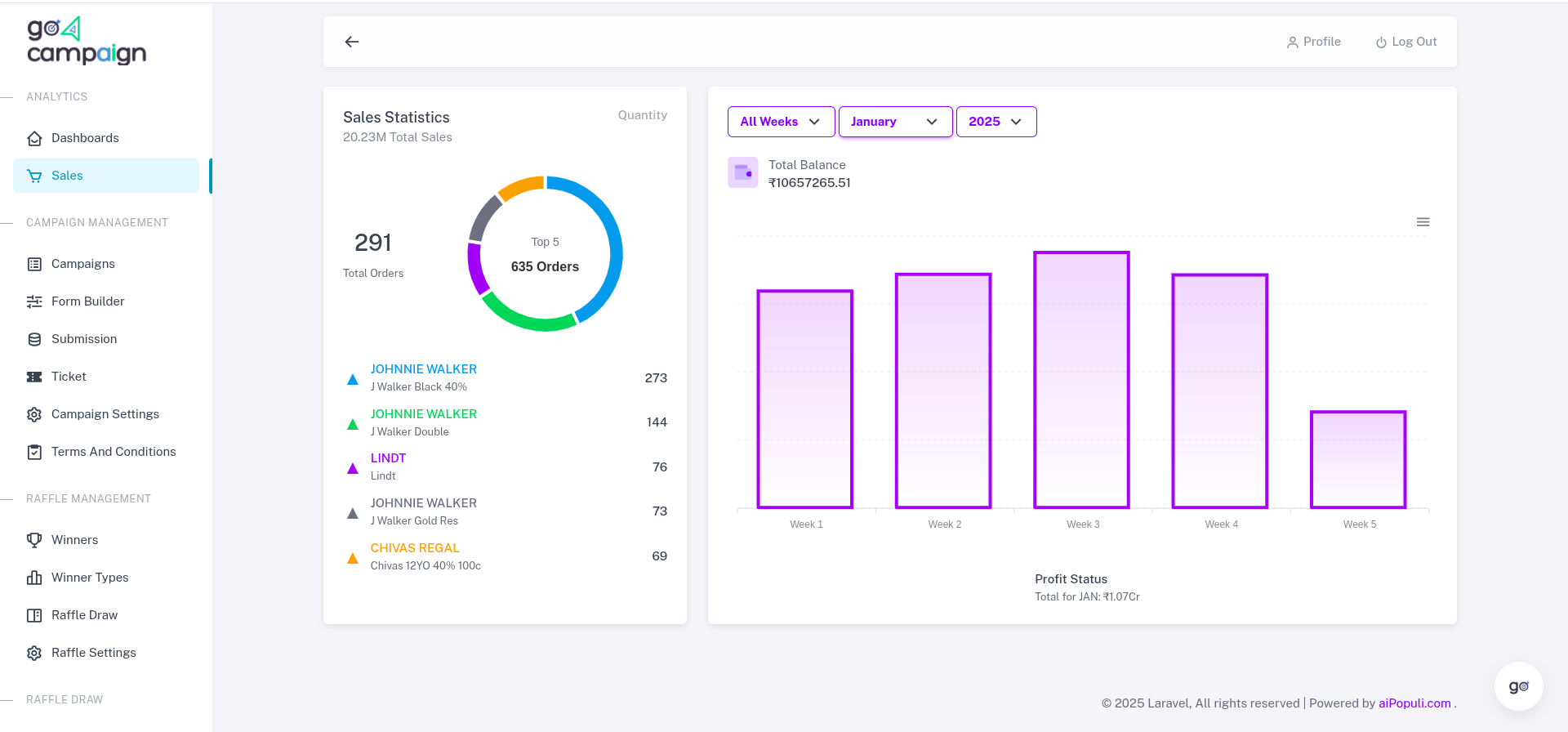Click the Winners trophy icon
This screenshot has width=1568, height=732.
34,540
